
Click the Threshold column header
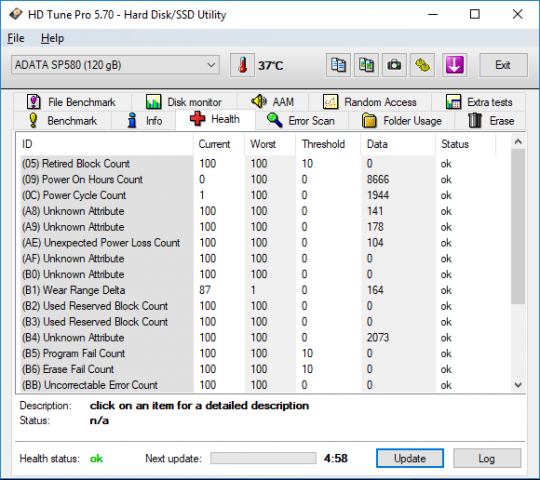328,144
